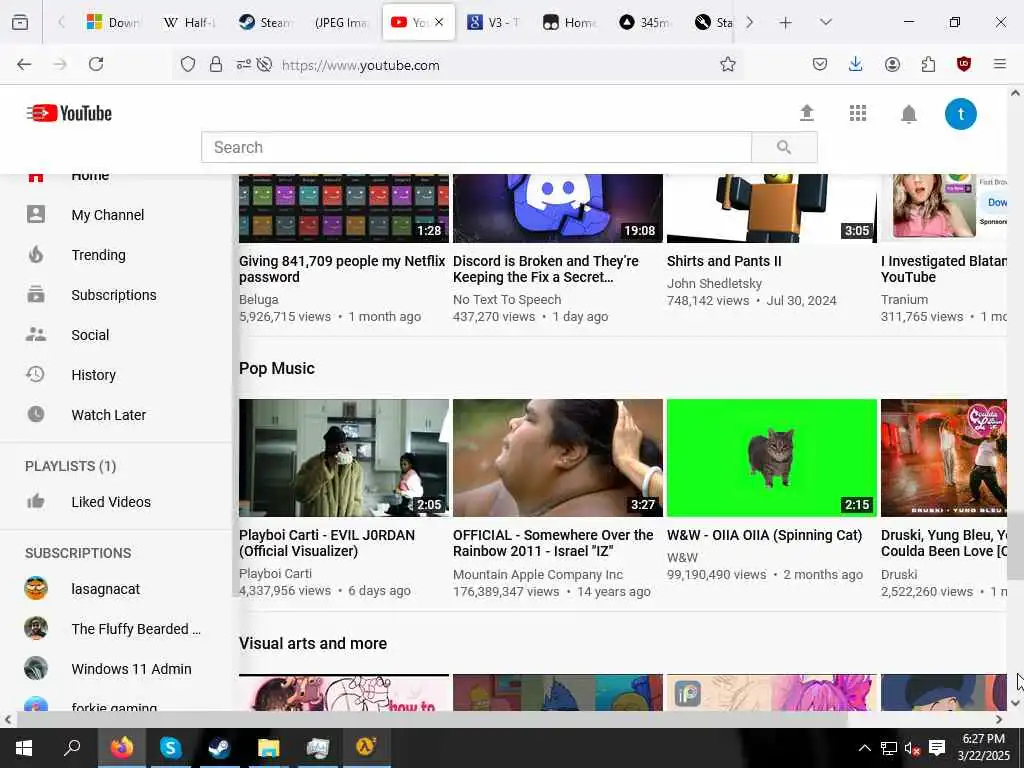Switch to the V3 tab

pos(494,22)
